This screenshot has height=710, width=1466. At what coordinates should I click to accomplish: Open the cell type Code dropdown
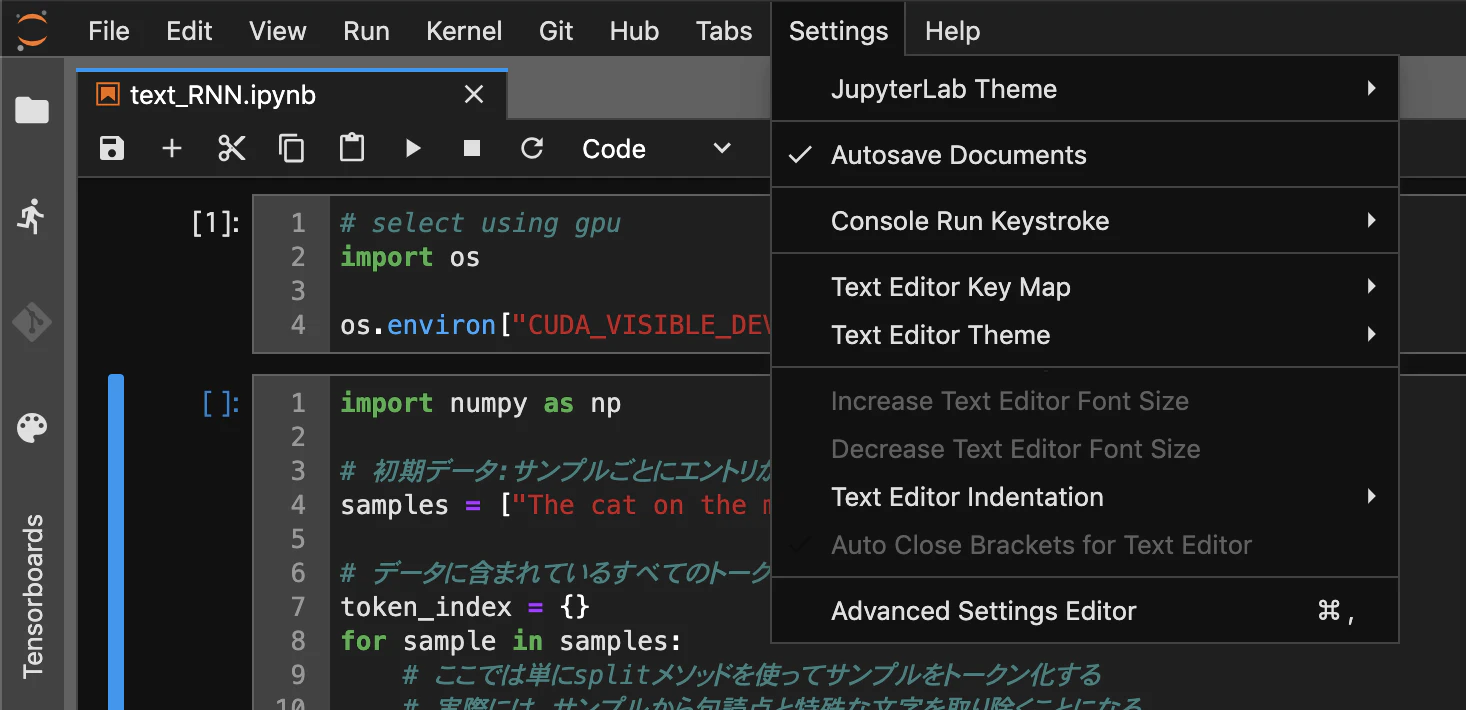click(656, 149)
